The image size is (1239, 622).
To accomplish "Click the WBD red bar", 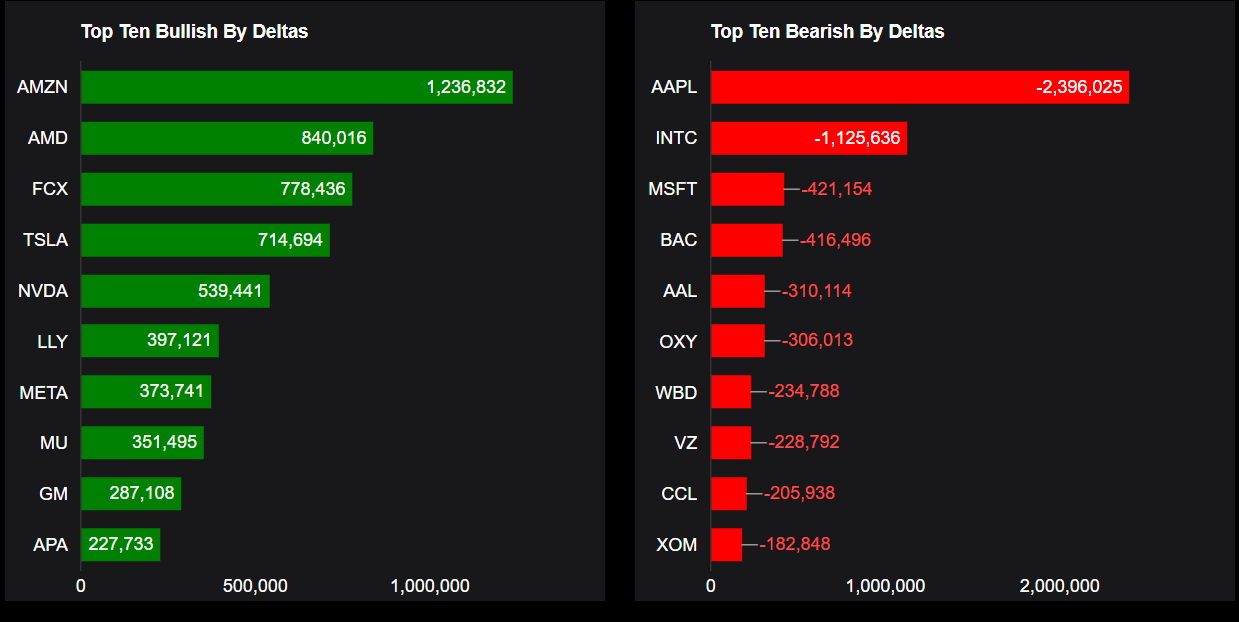I will coord(731,392).
